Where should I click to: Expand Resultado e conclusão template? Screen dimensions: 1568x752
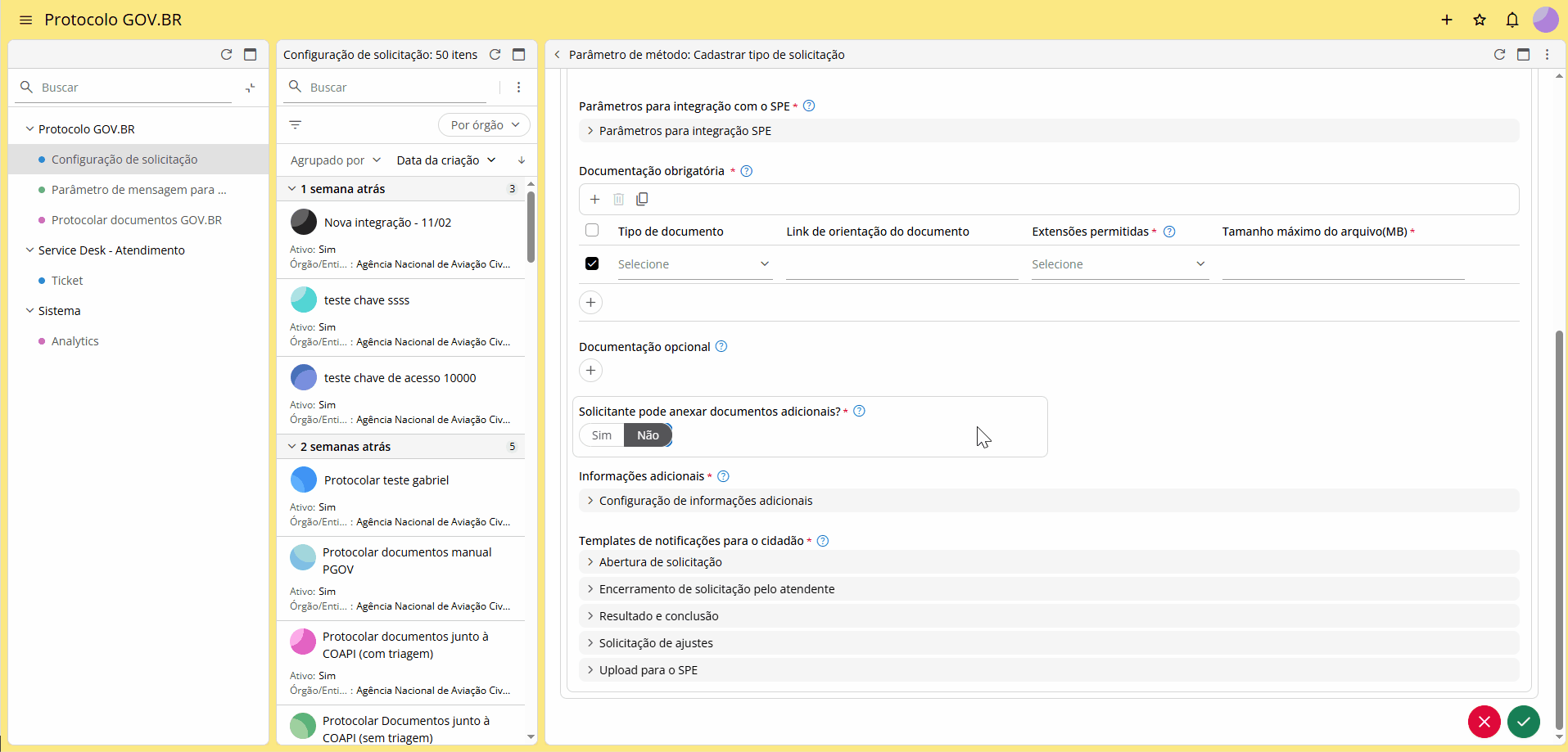click(1049, 616)
